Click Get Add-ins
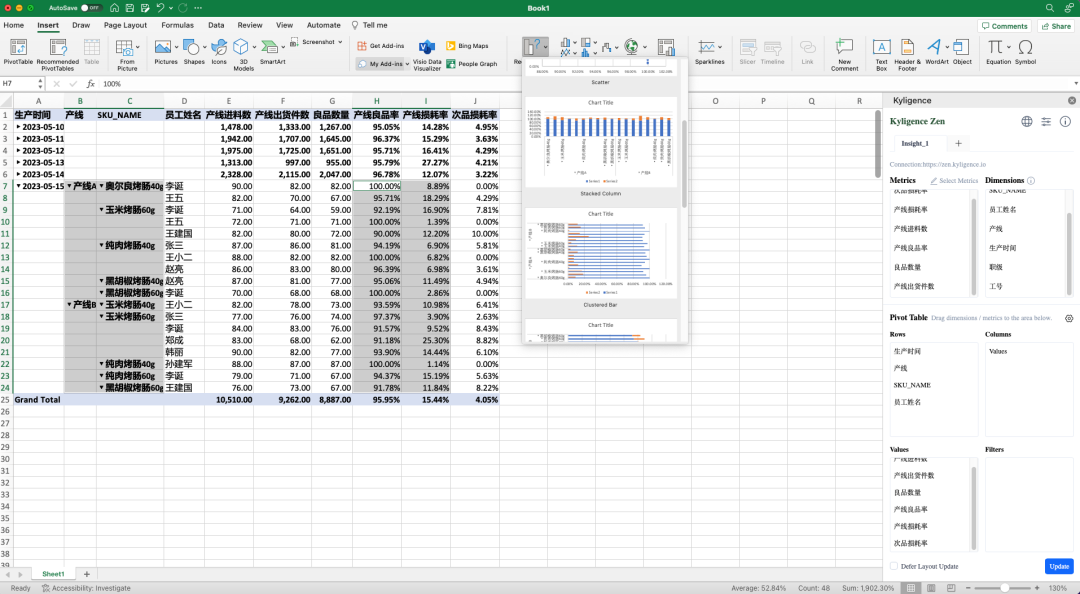This screenshot has width=1080, height=594. point(381,45)
